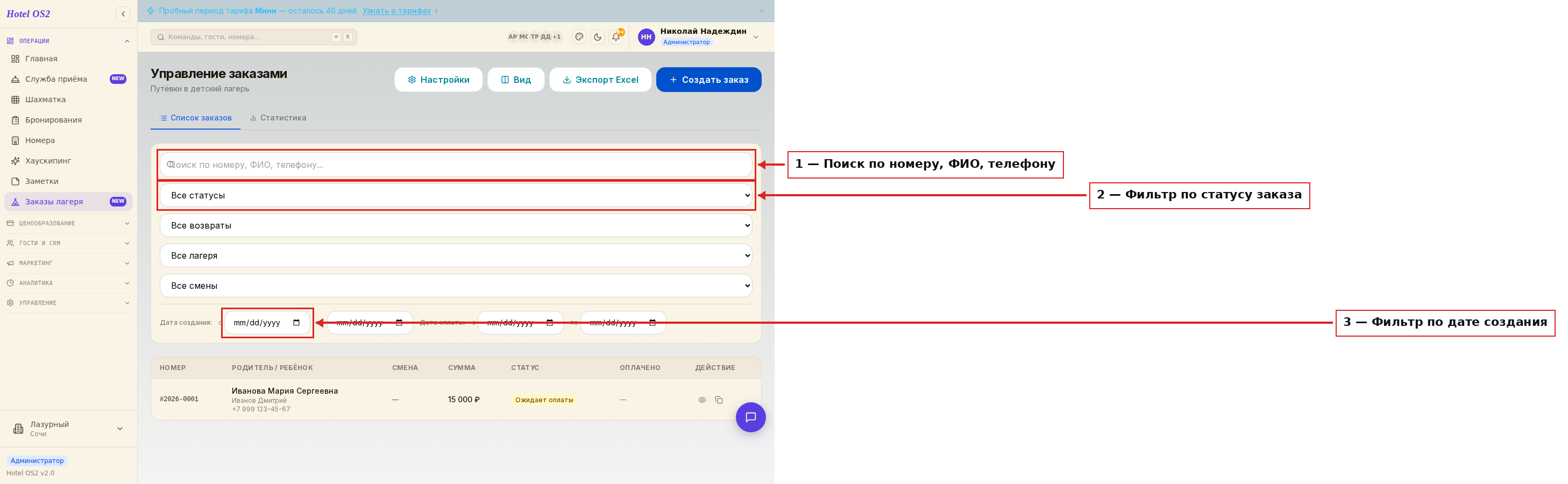
Task: Expand the Николай Надеждин user menu
Action: pos(699,37)
